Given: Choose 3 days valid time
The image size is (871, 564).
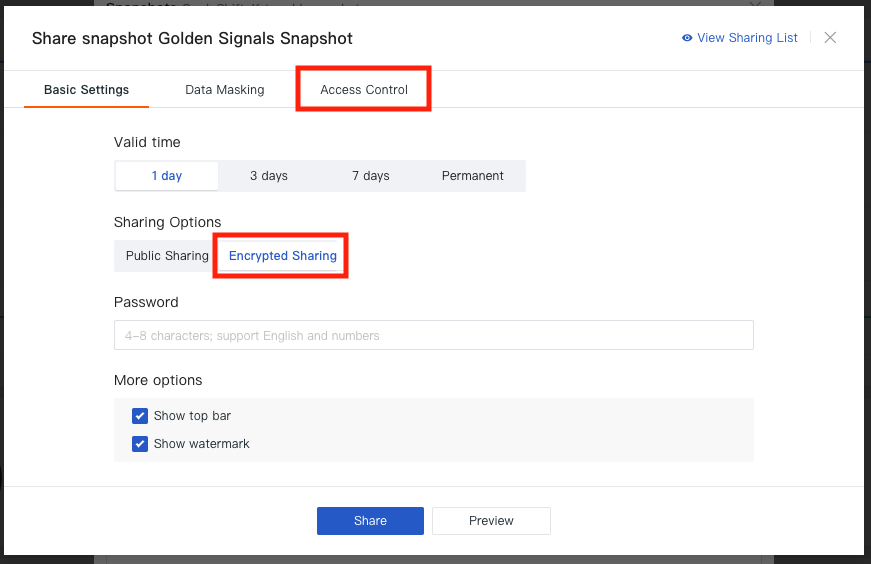Looking at the screenshot, I should point(269,176).
